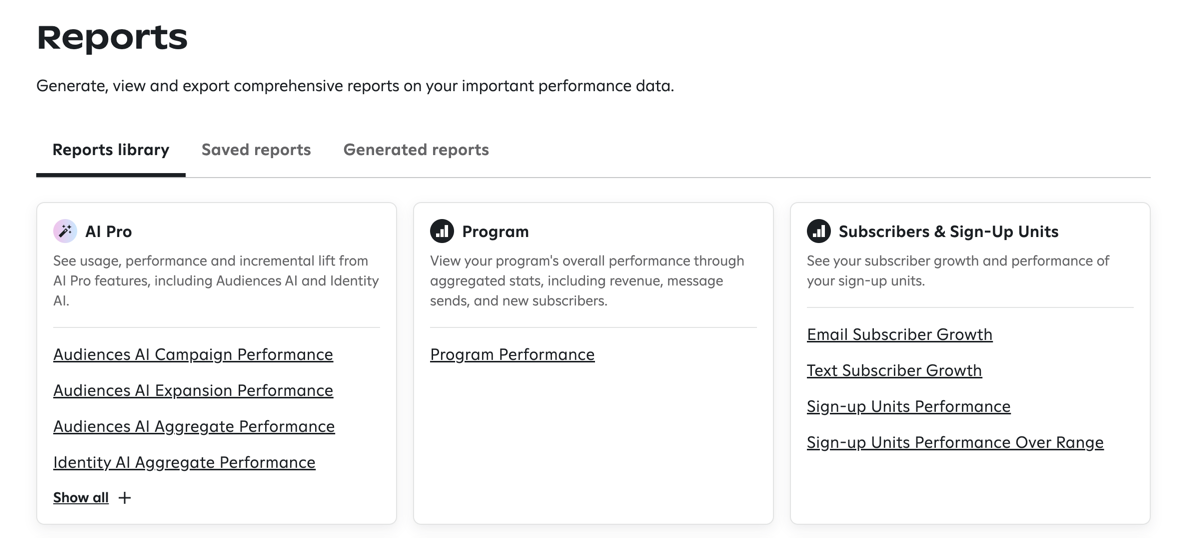Open Audiences AI Expansion Performance report
The image size is (1188, 538).
(193, 390)
